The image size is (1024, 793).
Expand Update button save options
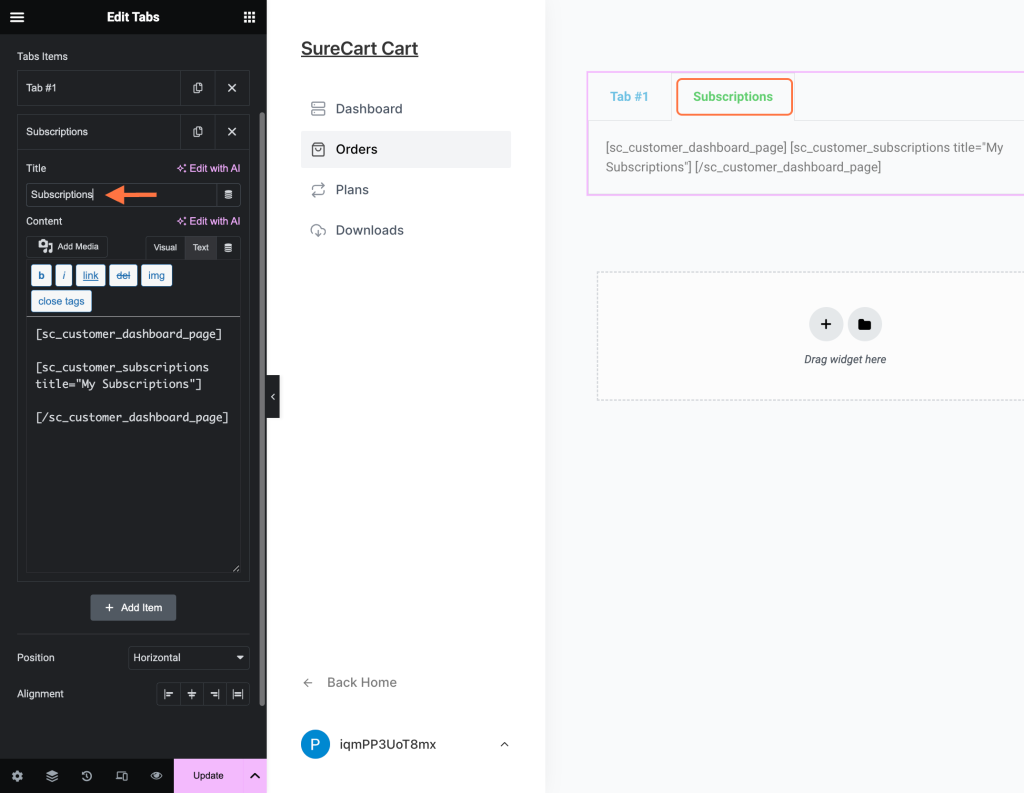coord(255,776)
